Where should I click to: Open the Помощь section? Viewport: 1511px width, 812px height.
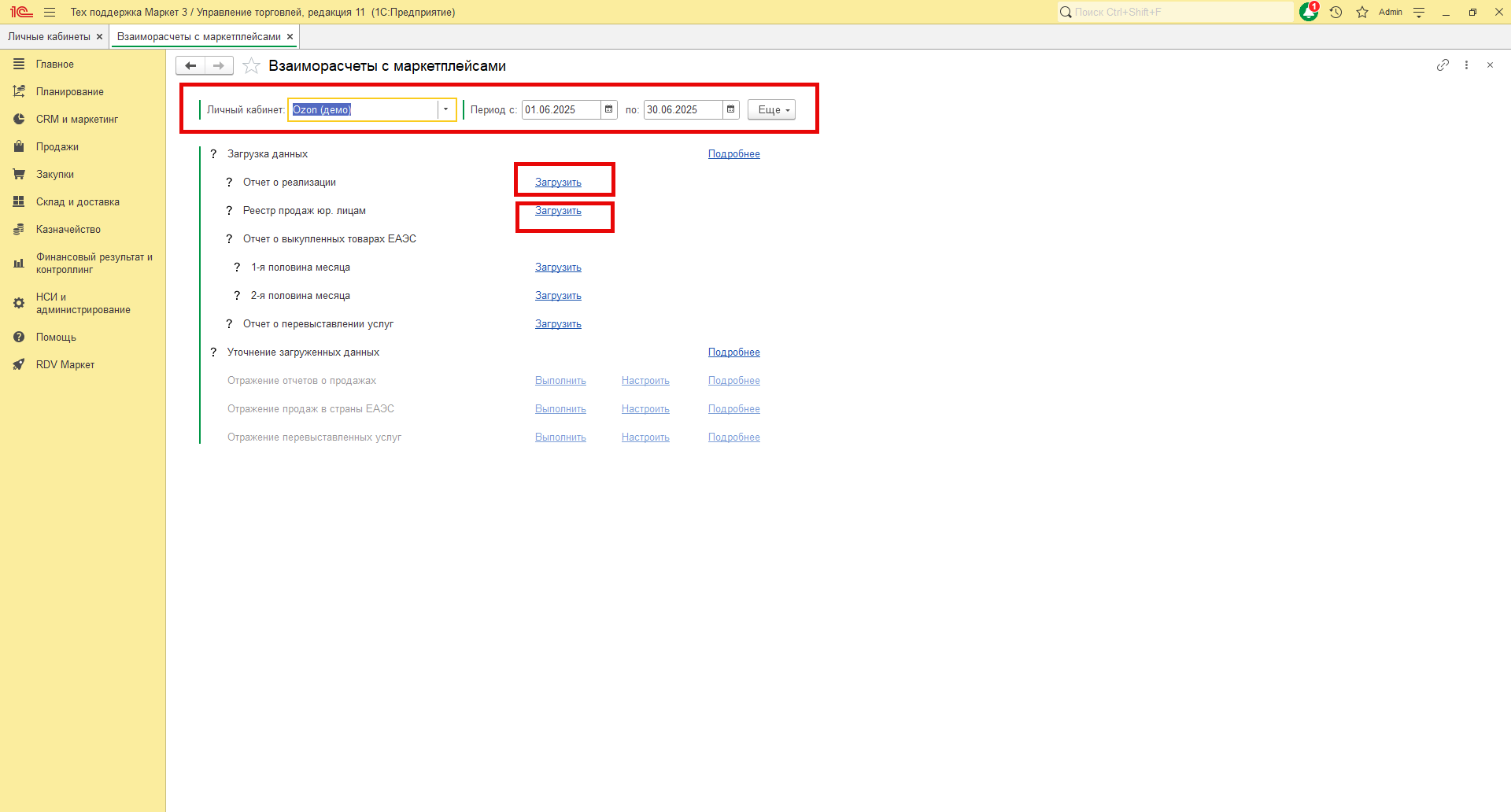tap(83, 338)
